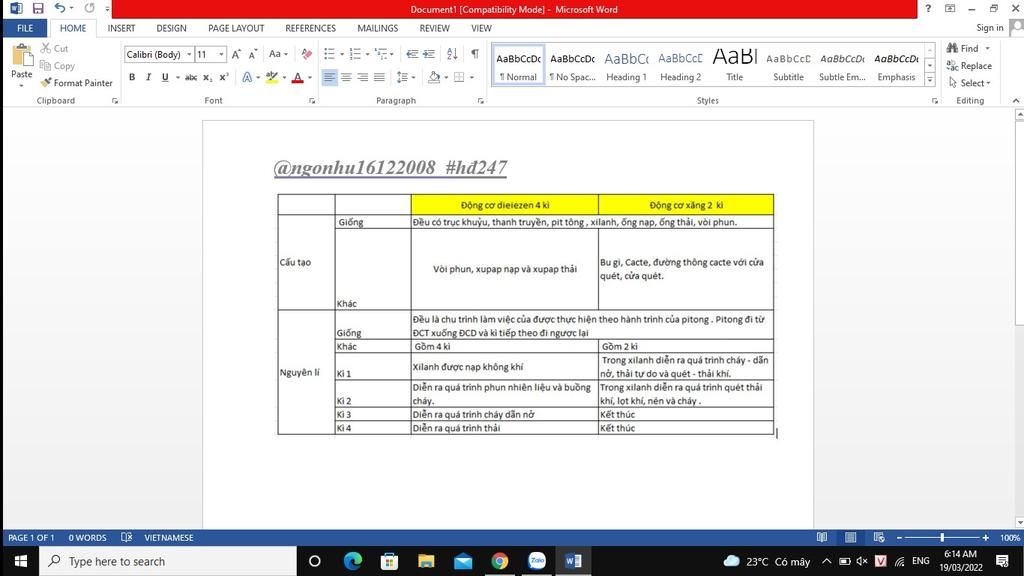
Task: Click the red font color swatch
Action: [x=298, y=77]
